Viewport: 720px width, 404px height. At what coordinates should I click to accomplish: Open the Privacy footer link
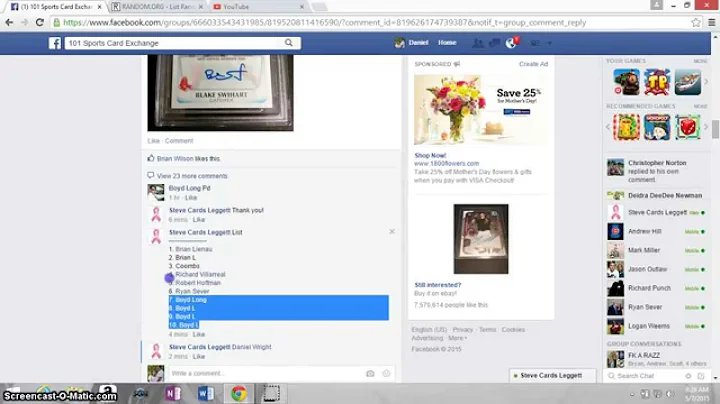pos(462,330)
